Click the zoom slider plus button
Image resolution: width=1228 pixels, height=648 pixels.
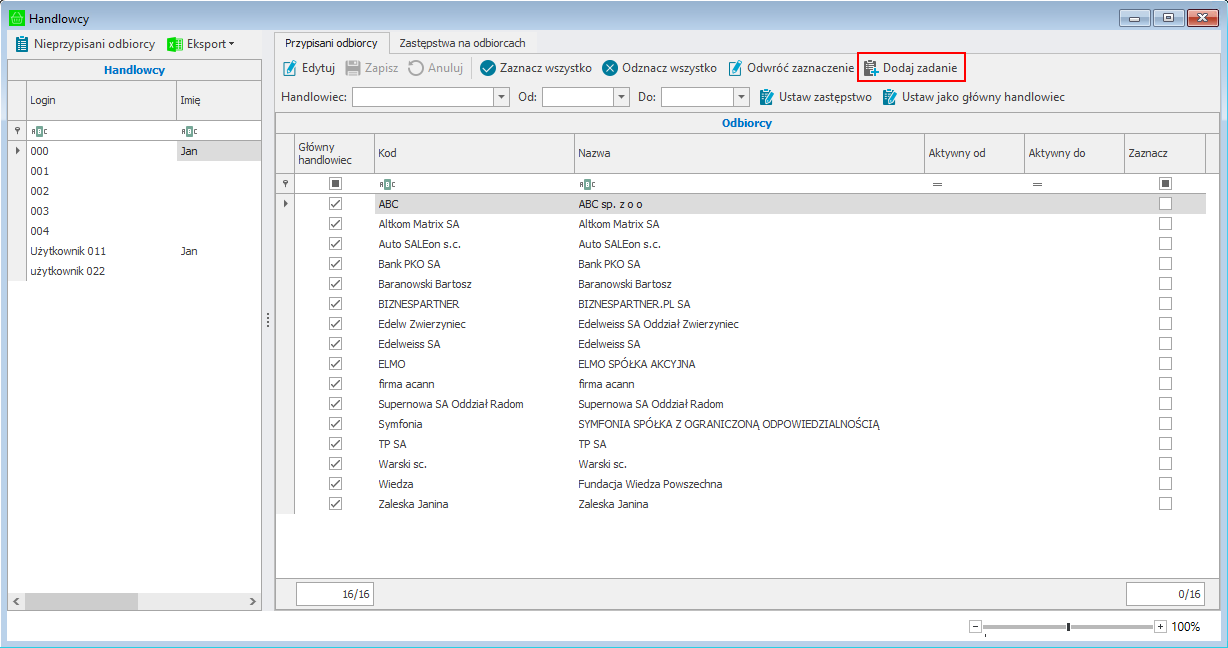(1160, 626)
